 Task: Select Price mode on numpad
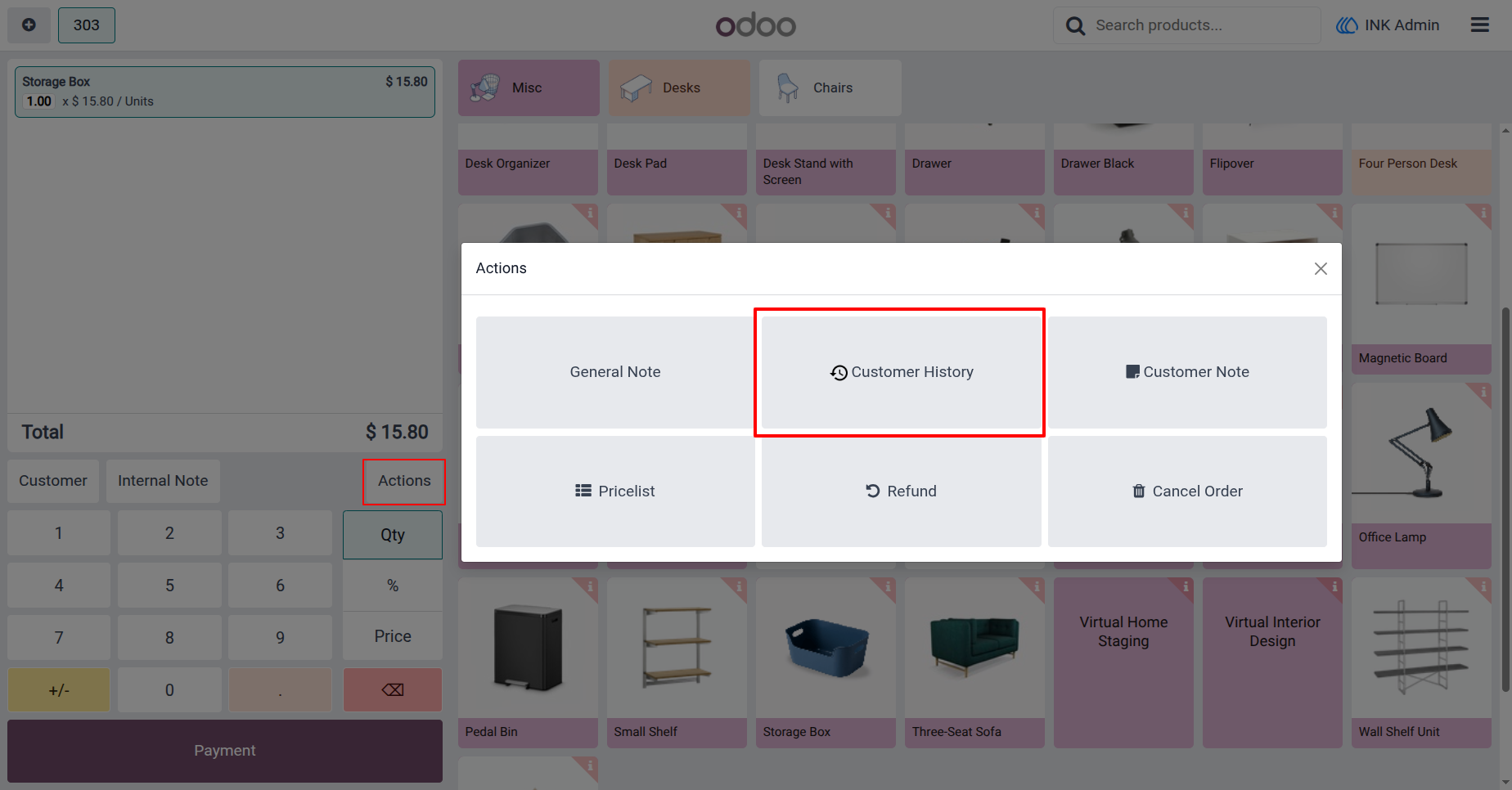pyautogui.click(x=393, y=636)
